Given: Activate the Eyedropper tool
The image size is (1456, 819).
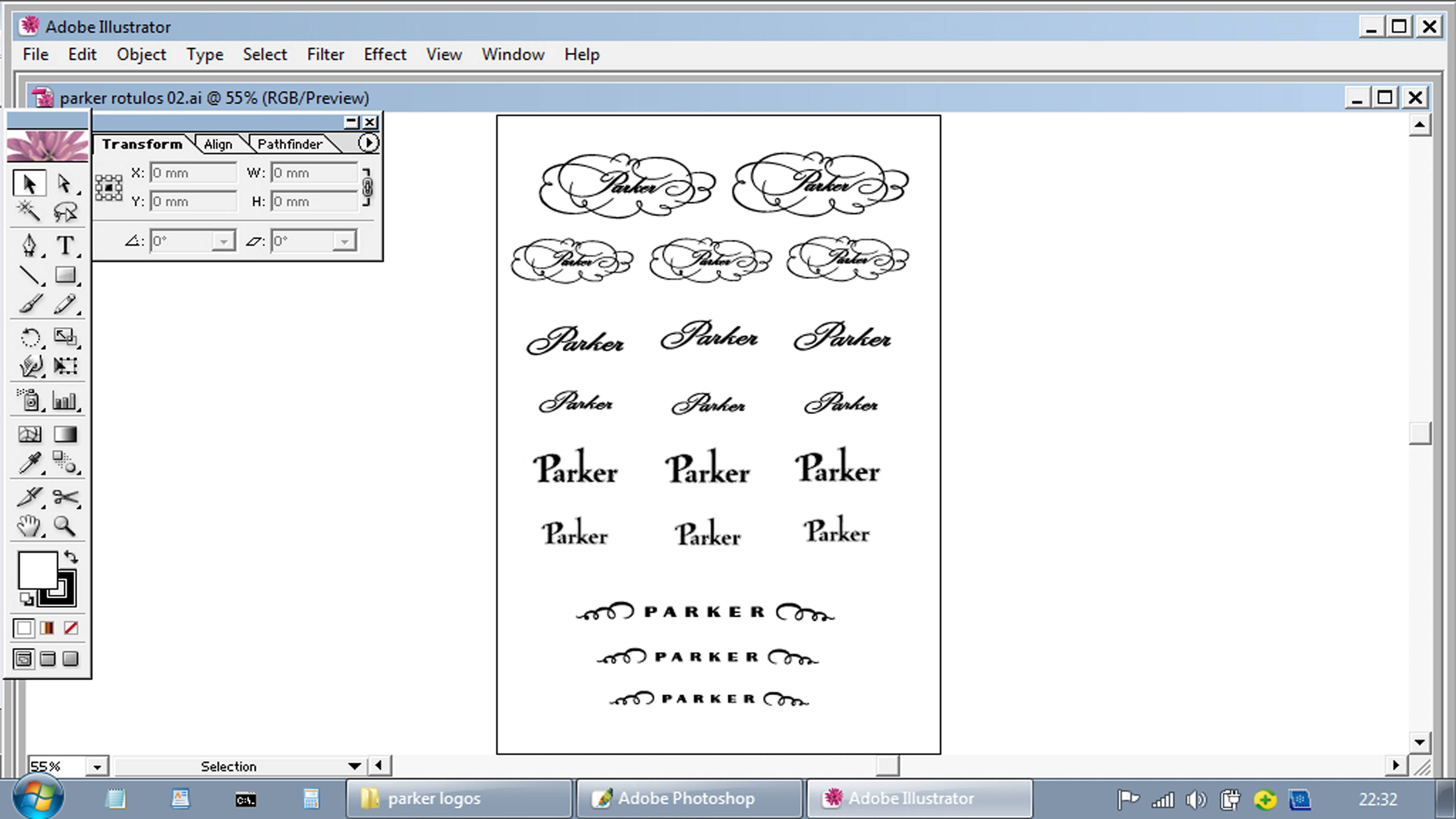Looking at the screenshot, I should [x=30, y=463].
